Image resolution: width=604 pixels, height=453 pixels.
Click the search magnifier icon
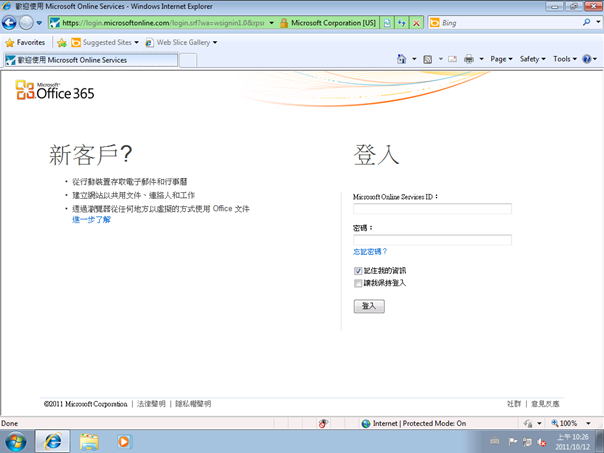[586, 23]
